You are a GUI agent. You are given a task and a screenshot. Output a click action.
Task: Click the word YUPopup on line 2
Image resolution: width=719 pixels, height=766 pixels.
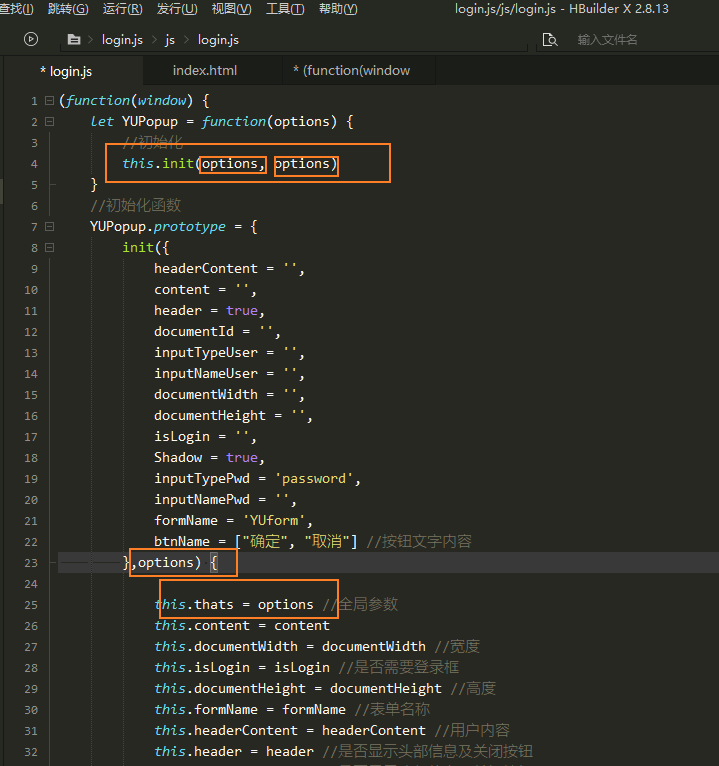click(x=150, y=122)
